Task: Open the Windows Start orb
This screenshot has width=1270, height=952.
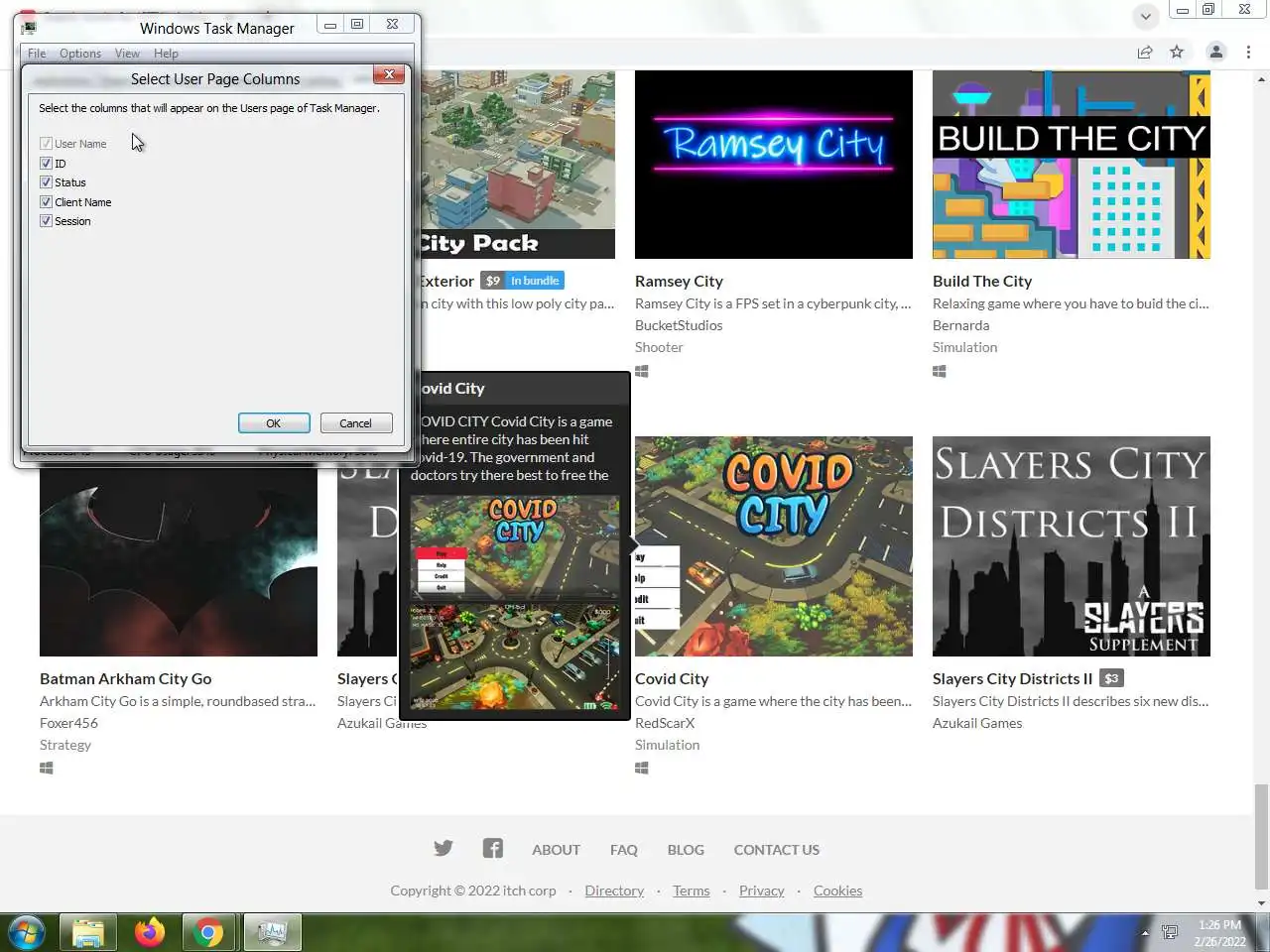Action: click(27, 933)
